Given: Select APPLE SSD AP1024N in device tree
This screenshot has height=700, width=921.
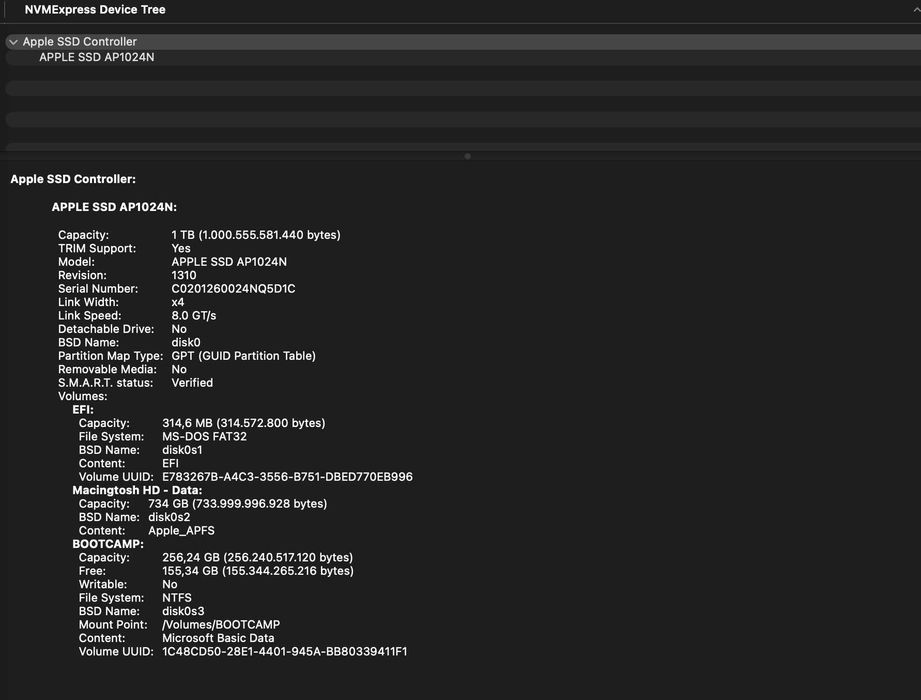Looking at the screenshot, I should click(x=97, y=58).
